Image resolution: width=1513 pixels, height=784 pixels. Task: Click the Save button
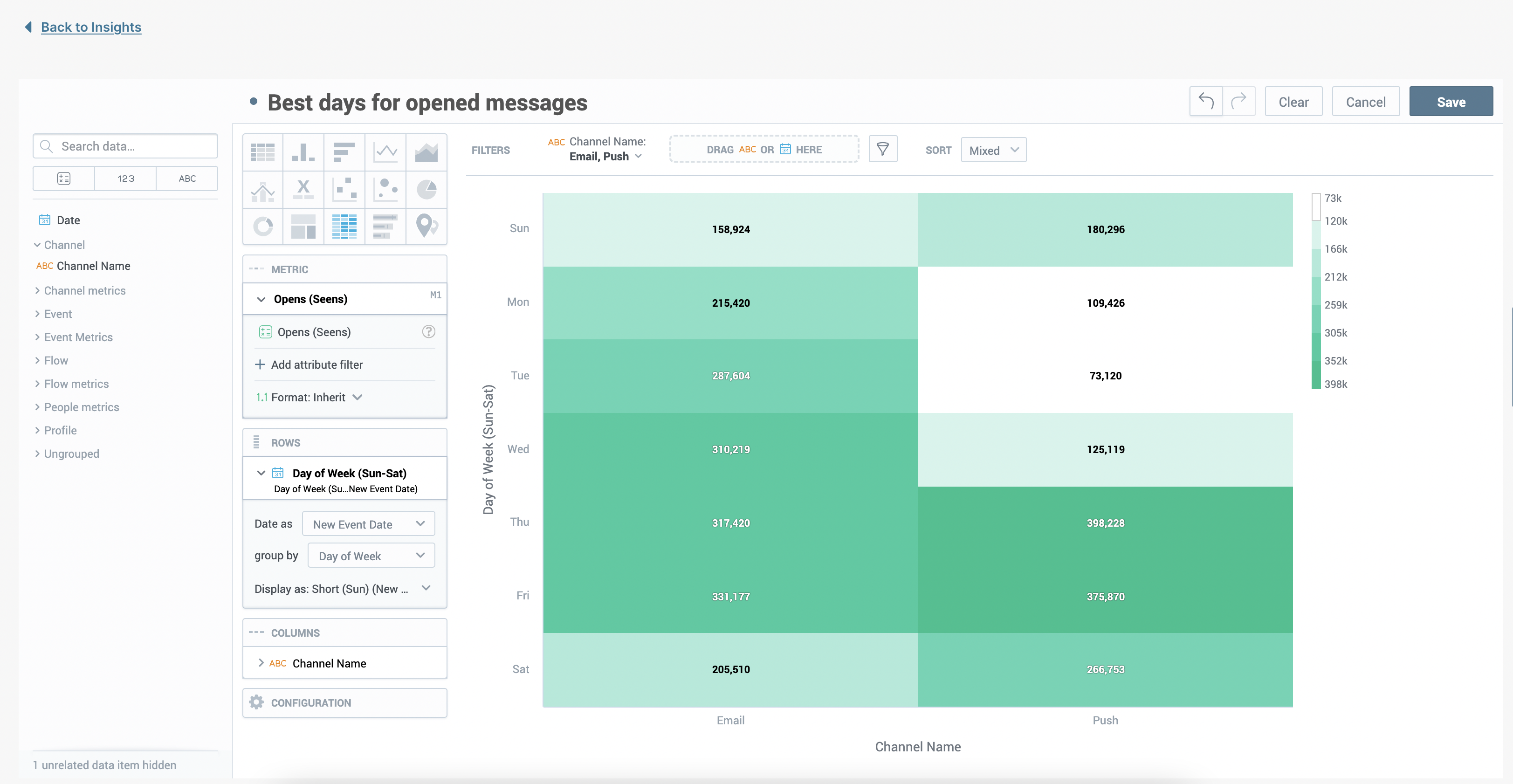[x=1451, y=101]
